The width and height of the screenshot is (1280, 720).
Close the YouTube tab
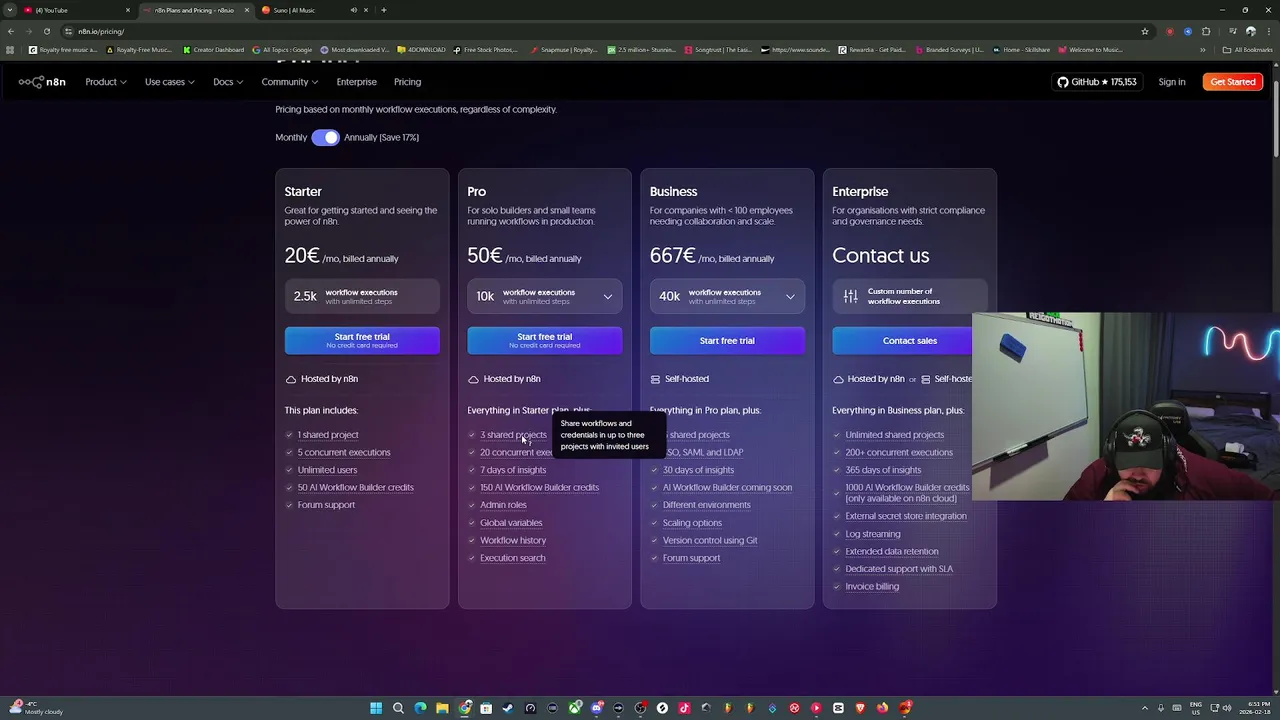(x=127, y=10)
